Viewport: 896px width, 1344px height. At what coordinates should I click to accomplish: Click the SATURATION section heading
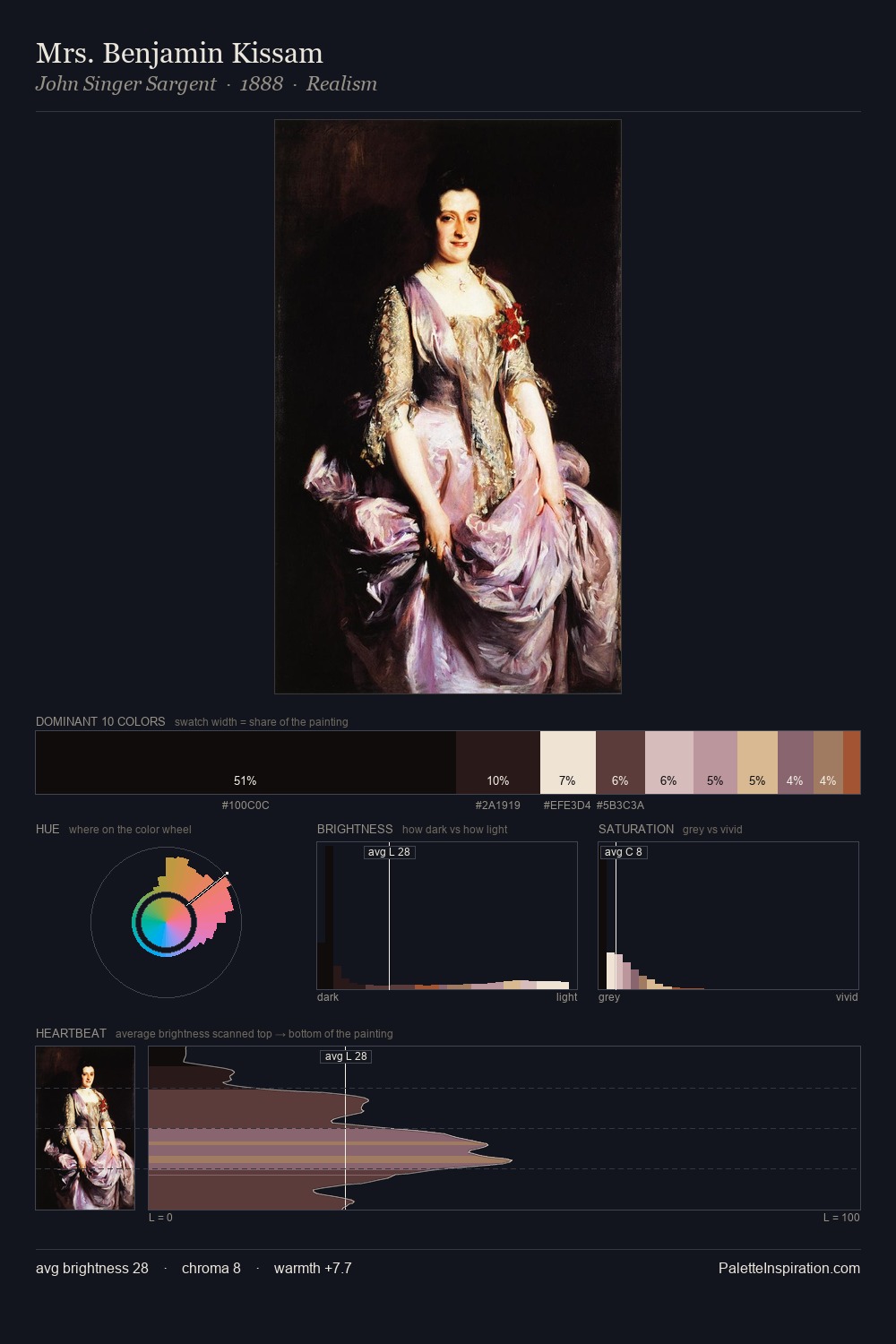(x=636, y=829)
